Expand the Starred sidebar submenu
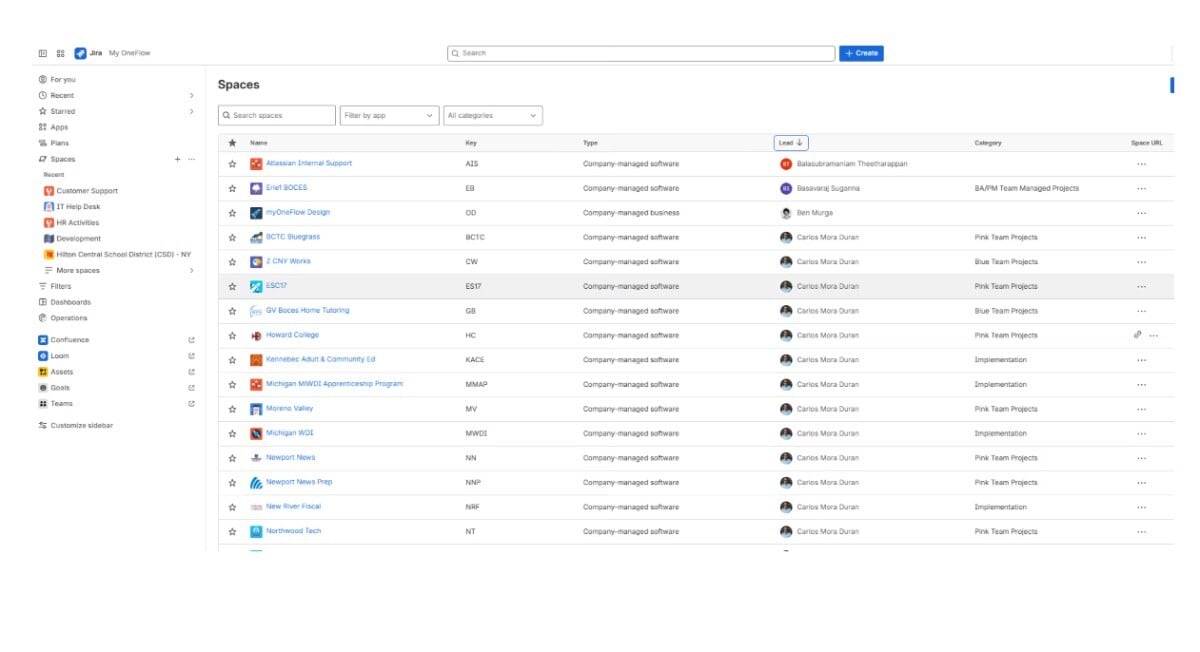Image resolution: width=1200 pixels, height=652 pixels. 191,111
